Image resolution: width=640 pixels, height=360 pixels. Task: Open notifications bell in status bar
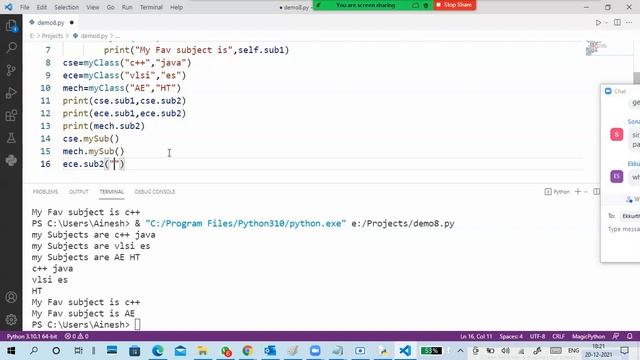coord(629,336)
